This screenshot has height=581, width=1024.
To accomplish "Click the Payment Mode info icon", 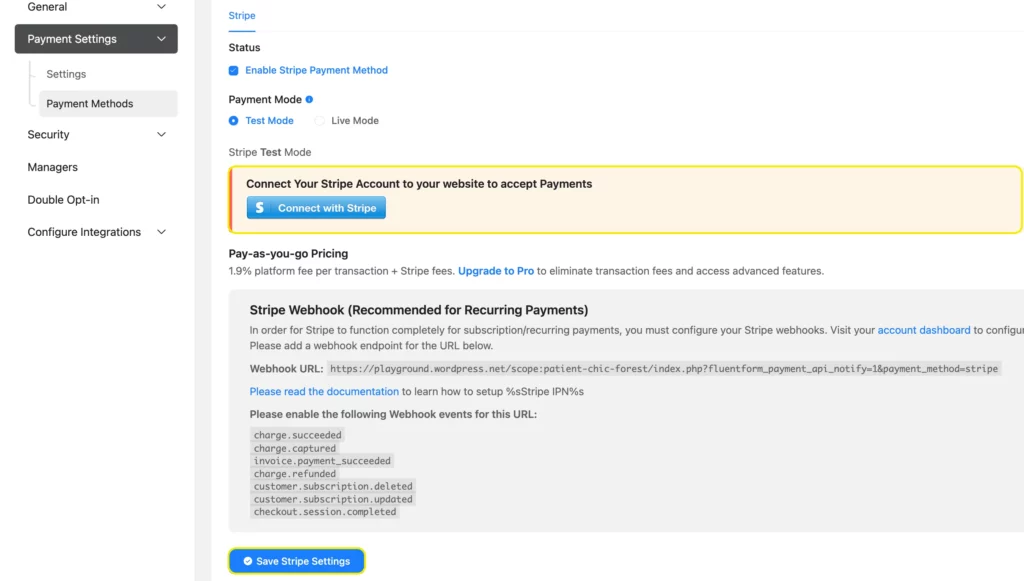I will 310,99.
